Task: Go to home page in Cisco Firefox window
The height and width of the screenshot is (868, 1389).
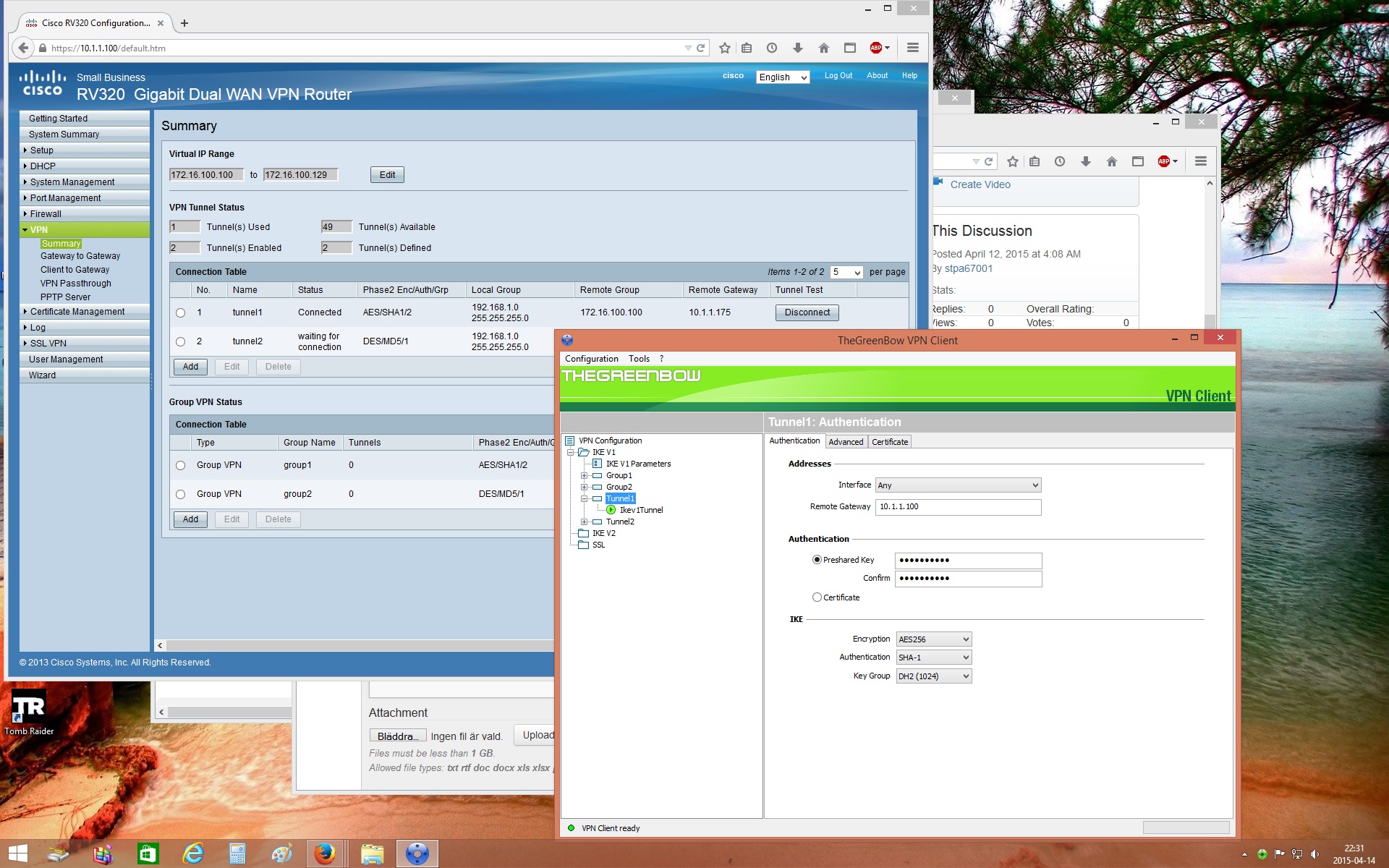Action: coord(823,48)
